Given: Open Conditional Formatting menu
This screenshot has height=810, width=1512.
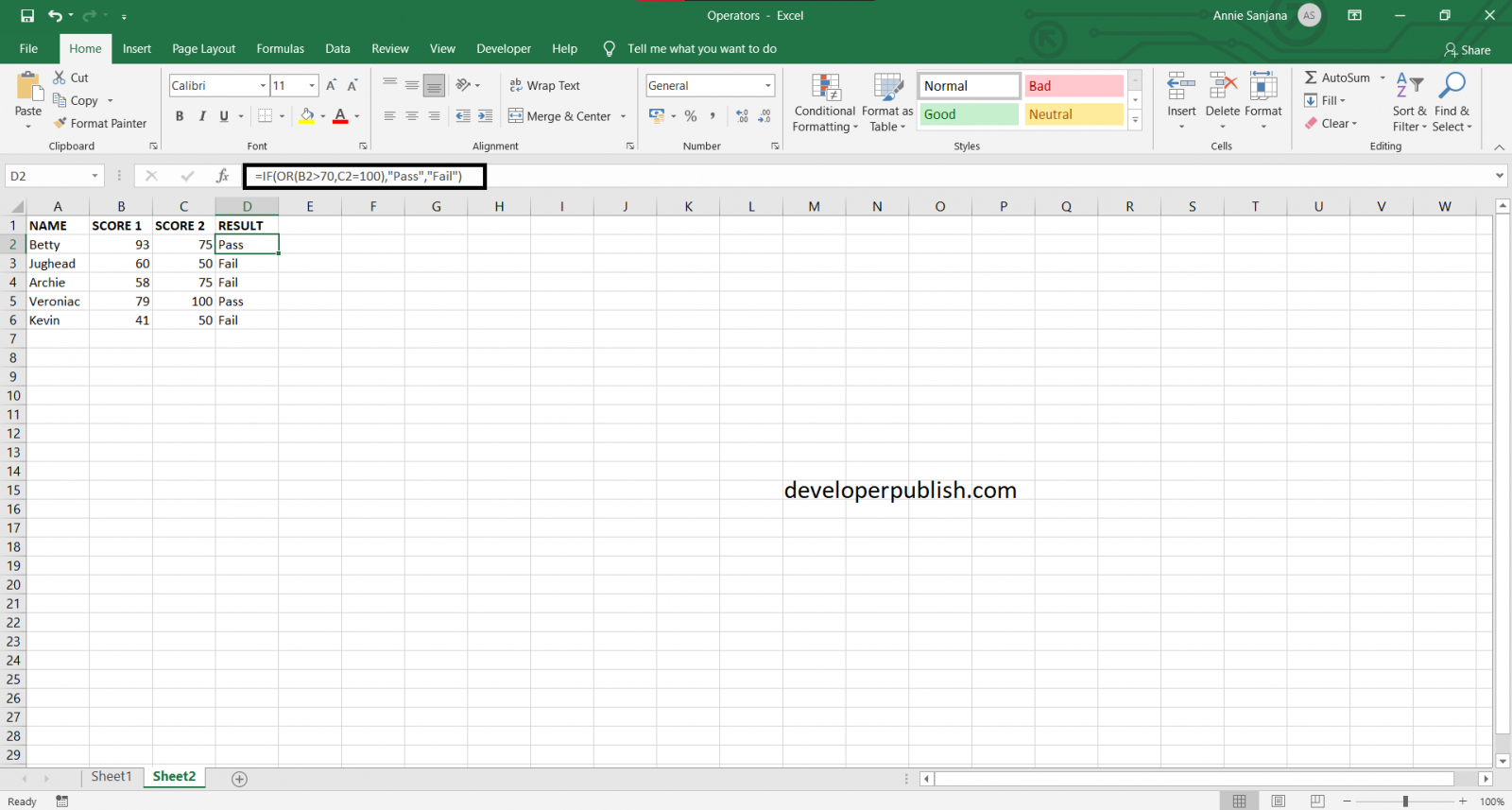Looking at the screenshot, I should (x=825, y=103).
